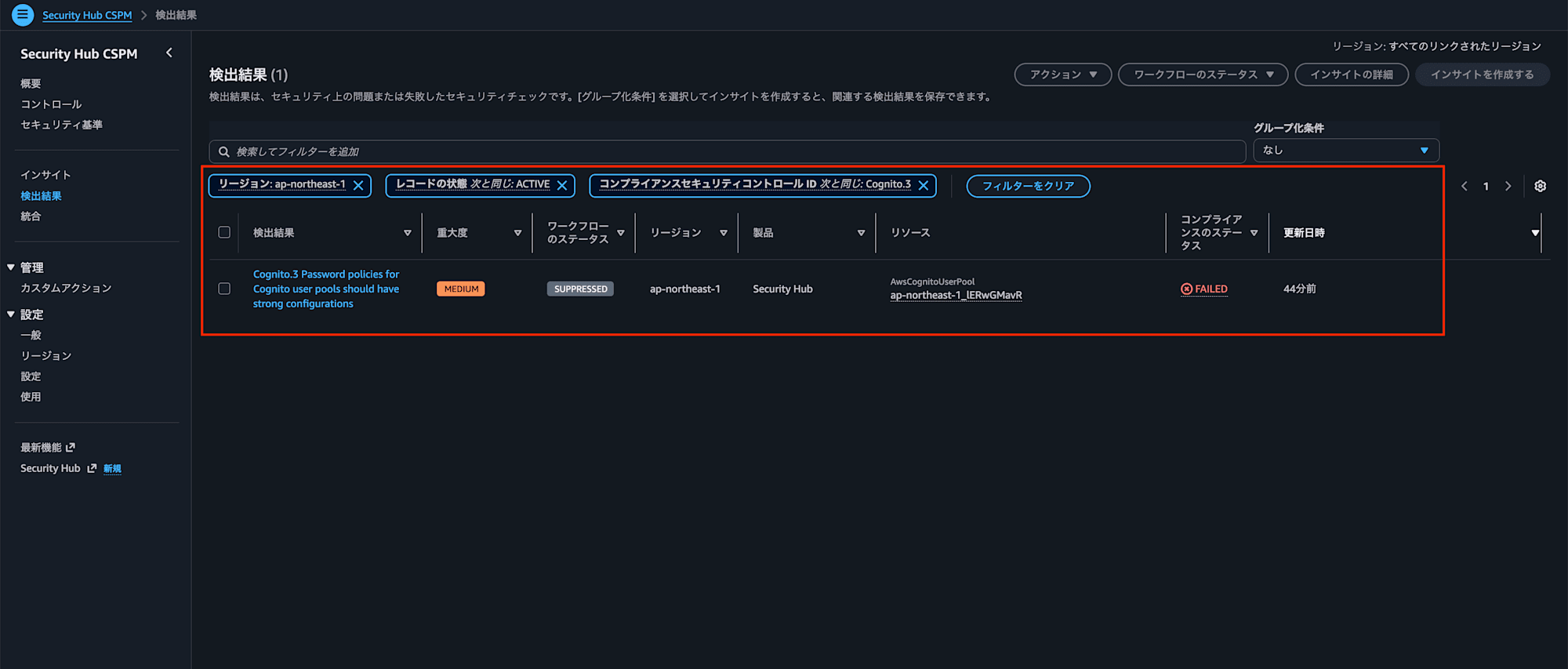Open インサイト in the sidebar
The height and width of the screenshot is (669, 1568).
[45, 175]
